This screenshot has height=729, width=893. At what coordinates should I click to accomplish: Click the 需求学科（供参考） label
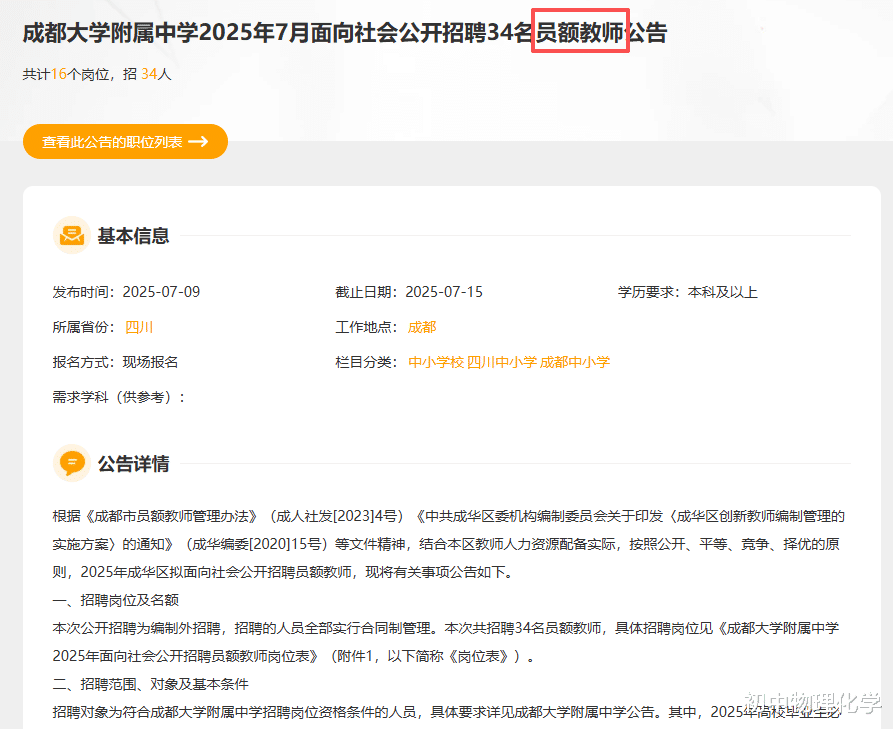pyautogui.click(x=118, y=397)
